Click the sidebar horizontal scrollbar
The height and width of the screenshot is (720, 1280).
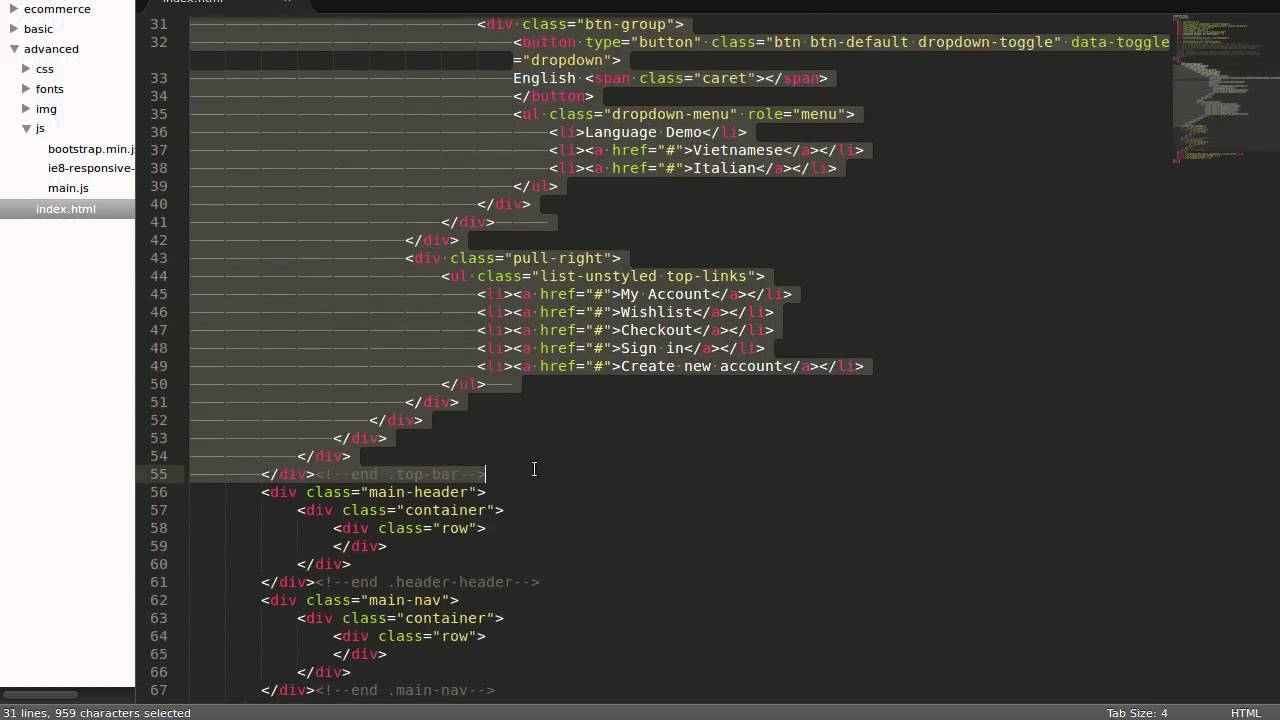point(40,695)
